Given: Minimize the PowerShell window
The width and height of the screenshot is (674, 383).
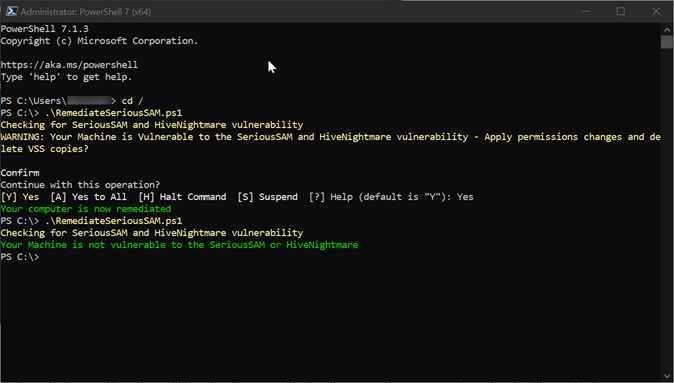Looking at the screenshot, I should pos(586,12).
